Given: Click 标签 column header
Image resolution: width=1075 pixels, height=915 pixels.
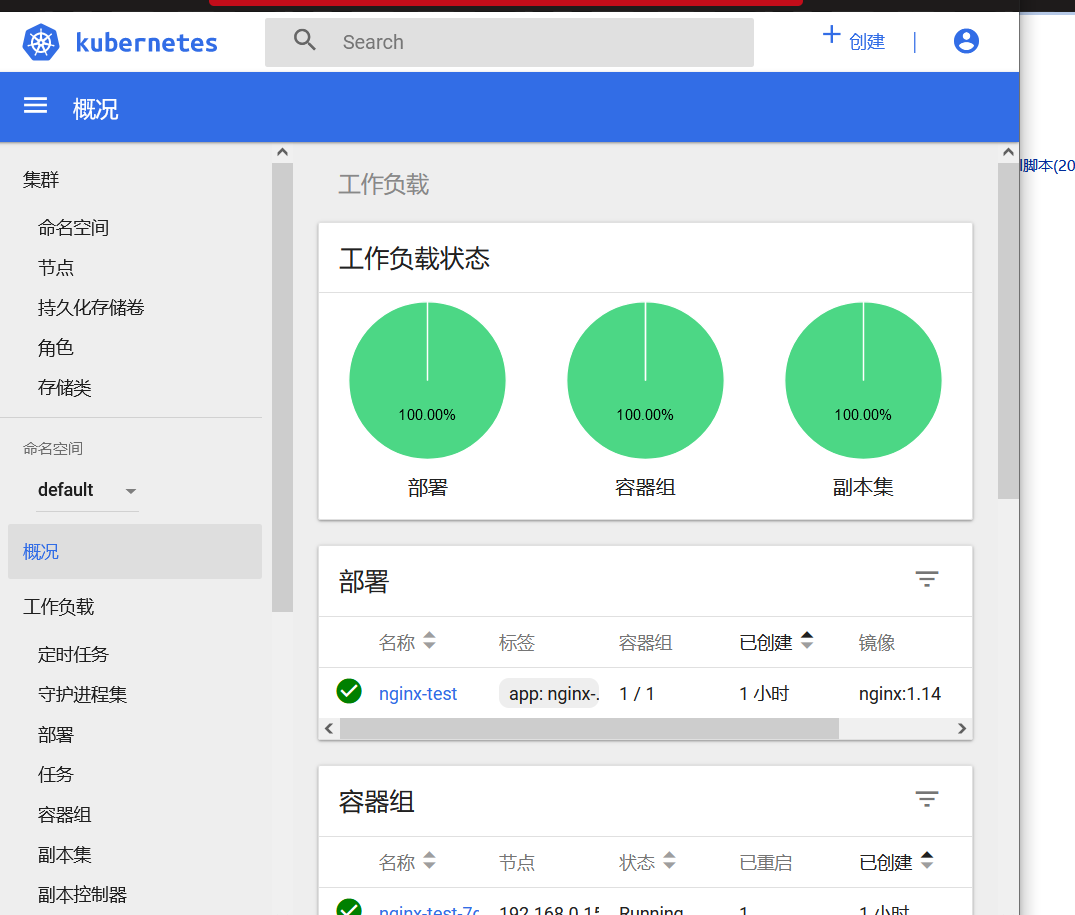Looking at the screenshot, I should click(x=516, y=642).
